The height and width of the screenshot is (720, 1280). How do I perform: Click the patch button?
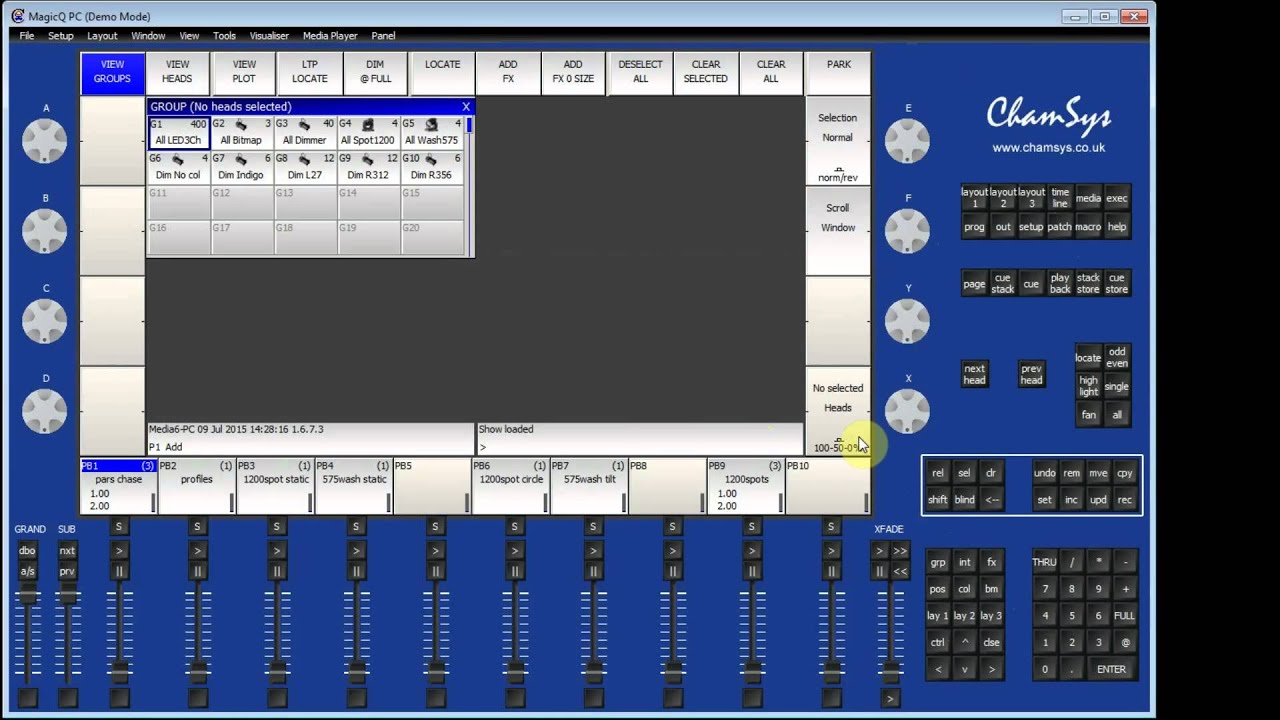point(1059,227)
